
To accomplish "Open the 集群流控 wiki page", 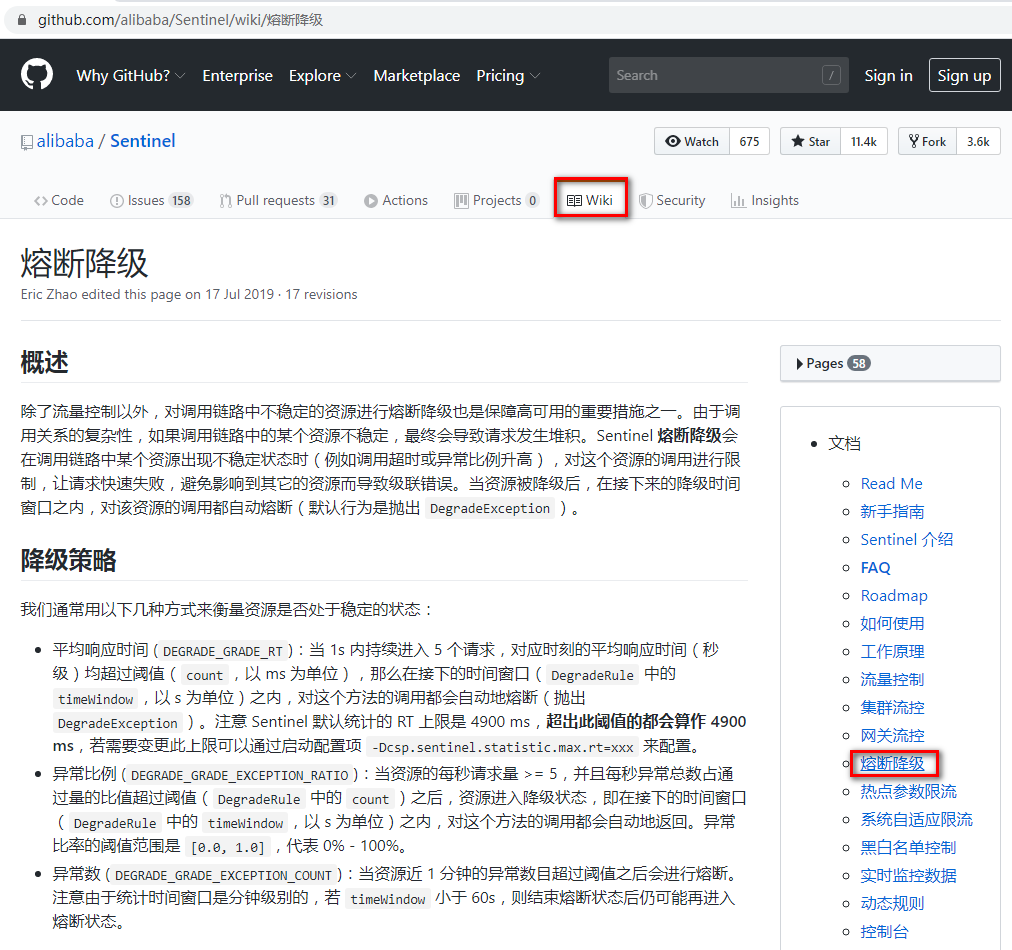I will 892,707.
